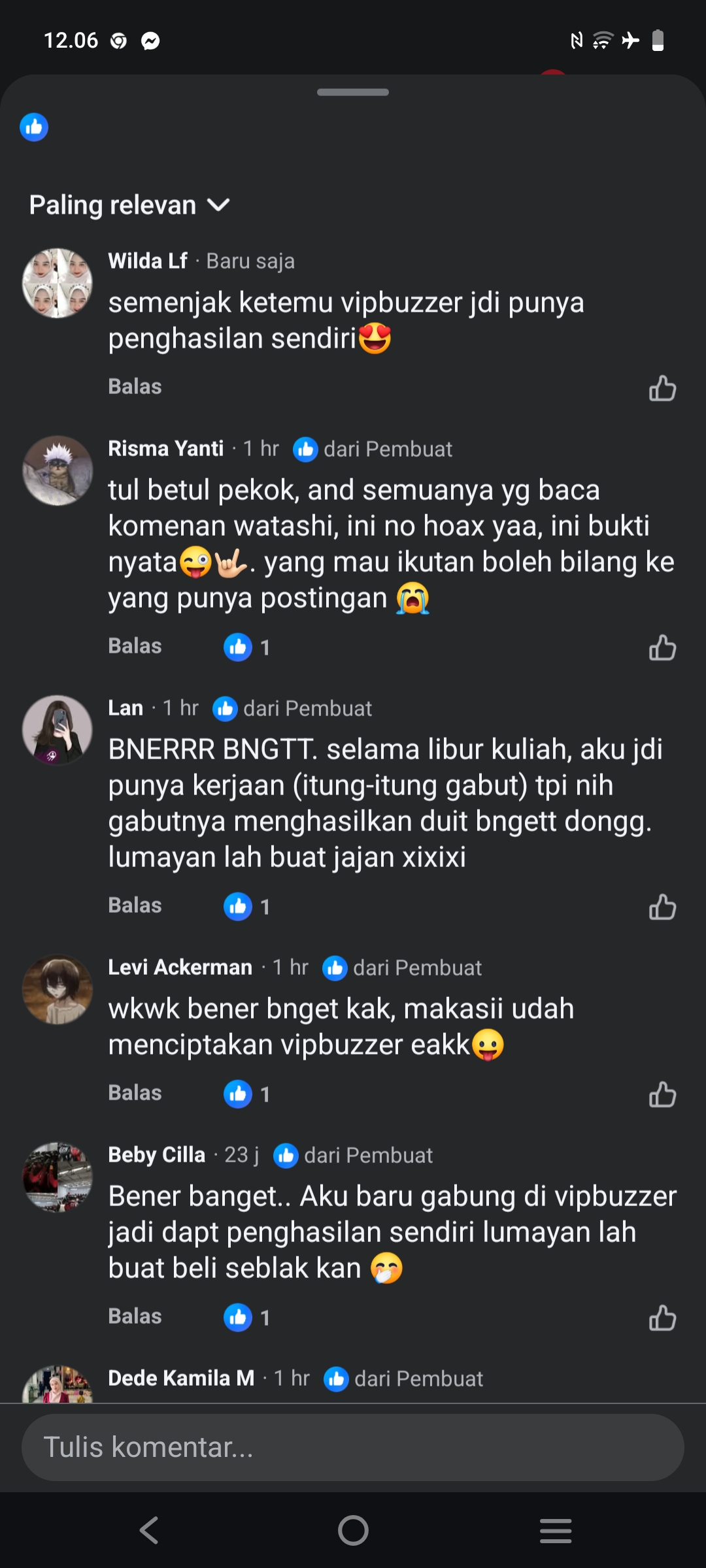View reaction count on Lan's comment
Image resolution: width=706 pixels, height=1568 pixels.
point(247,906)
